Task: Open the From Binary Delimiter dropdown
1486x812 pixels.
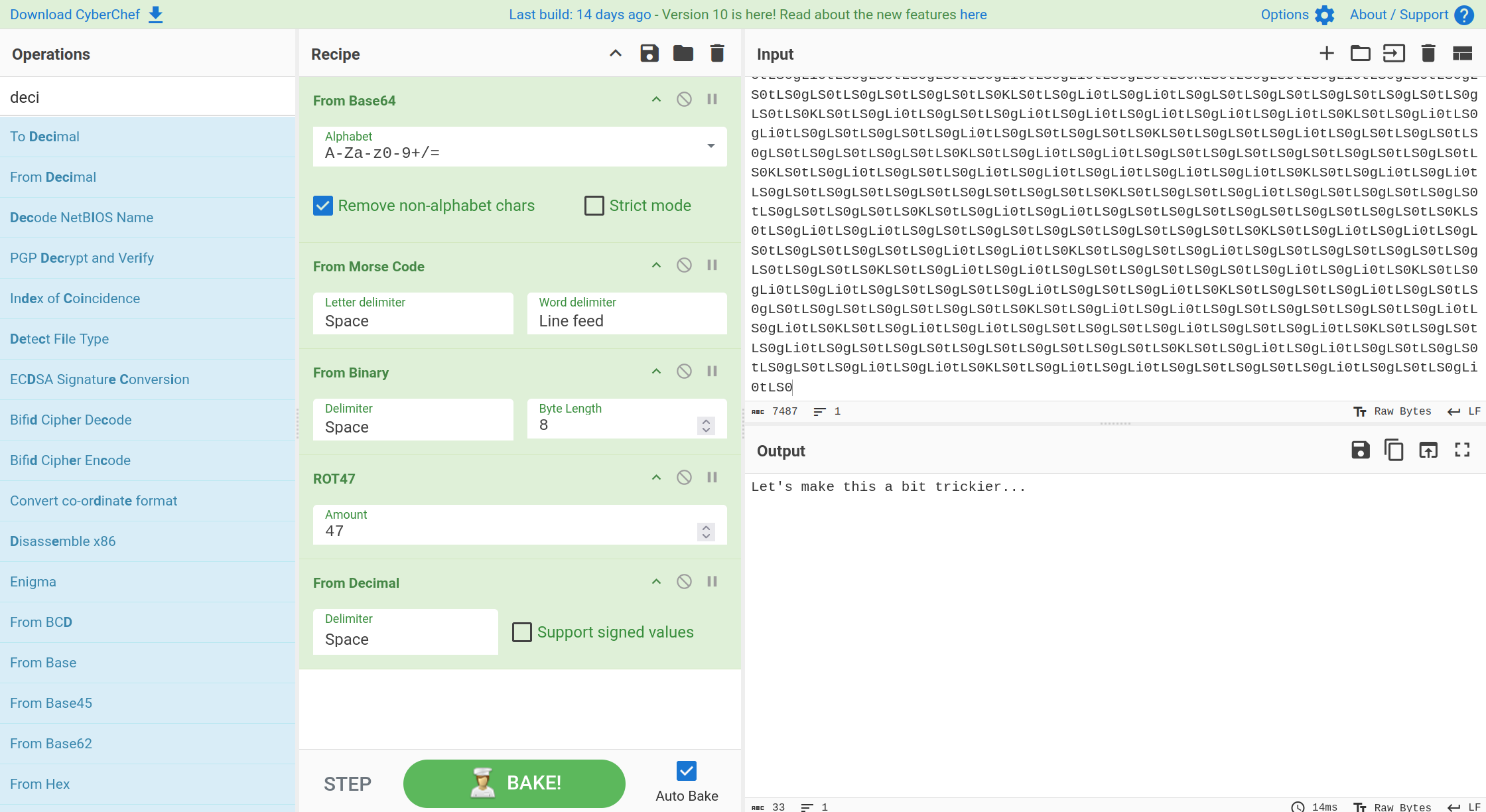Action: (x=413, y=419)
